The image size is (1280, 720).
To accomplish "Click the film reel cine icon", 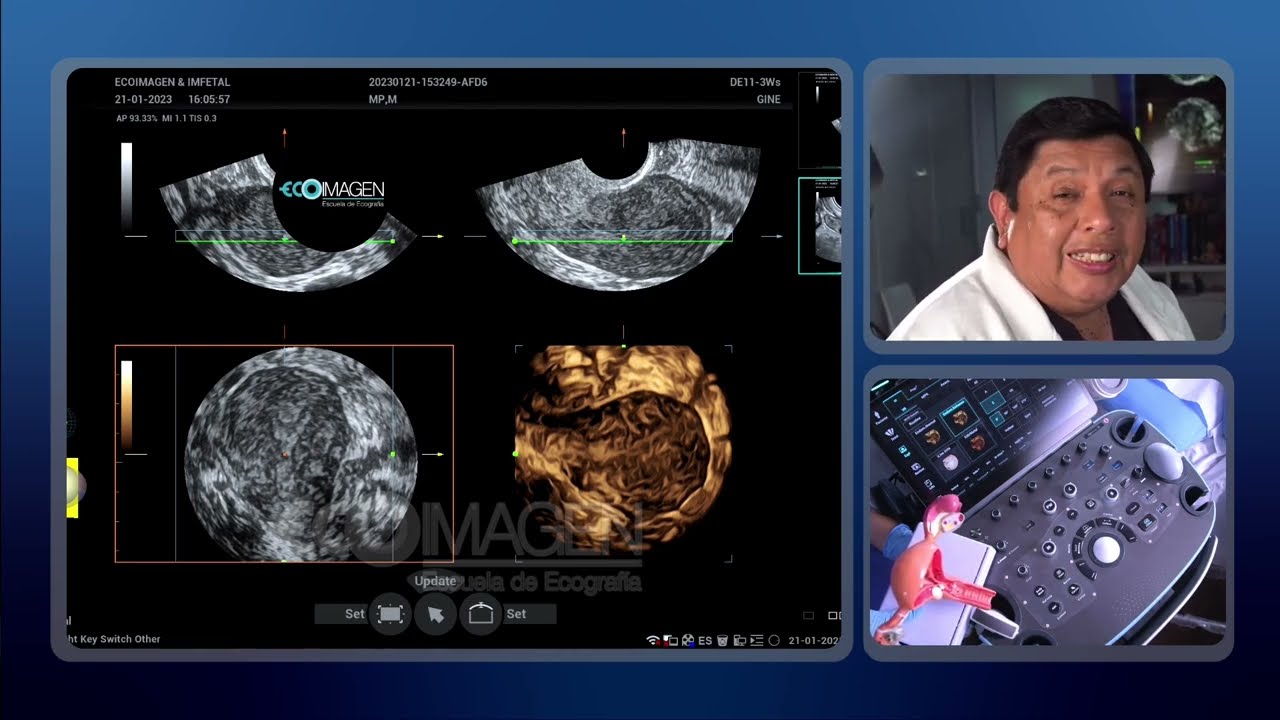I will [x=688, y=640].
